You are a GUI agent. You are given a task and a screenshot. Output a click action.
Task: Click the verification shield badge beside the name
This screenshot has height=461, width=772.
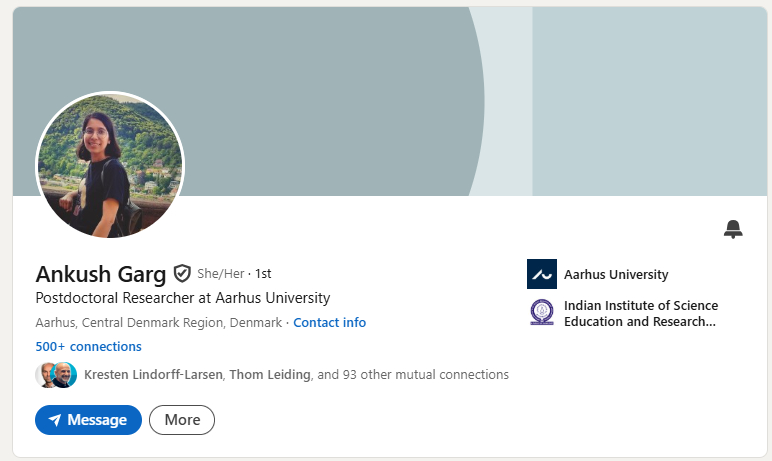click(182, 273)
